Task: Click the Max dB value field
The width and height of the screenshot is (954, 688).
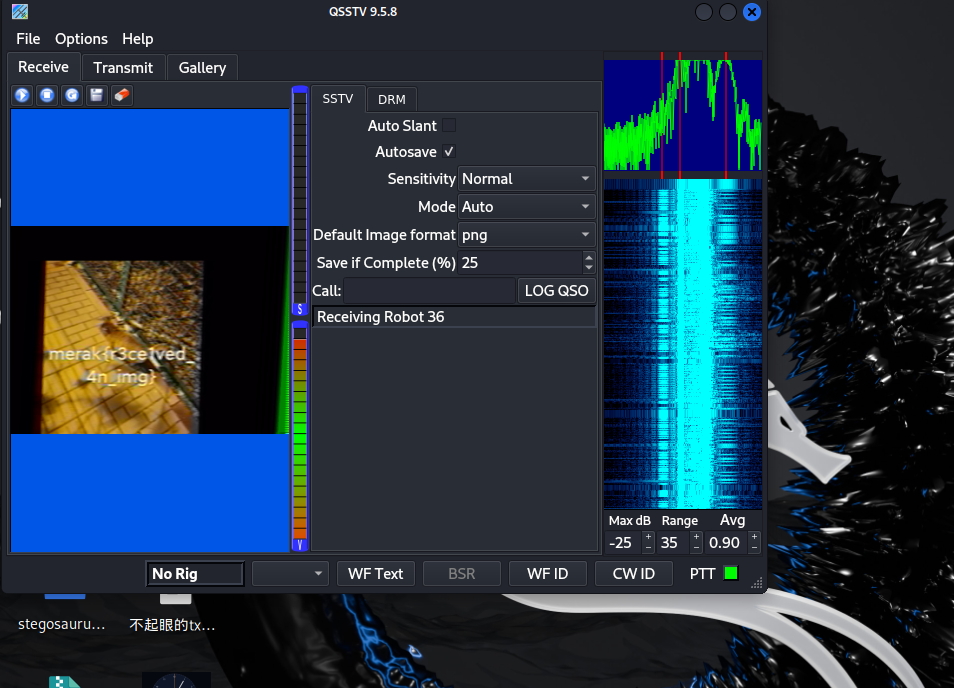Action: click(625, 542)
